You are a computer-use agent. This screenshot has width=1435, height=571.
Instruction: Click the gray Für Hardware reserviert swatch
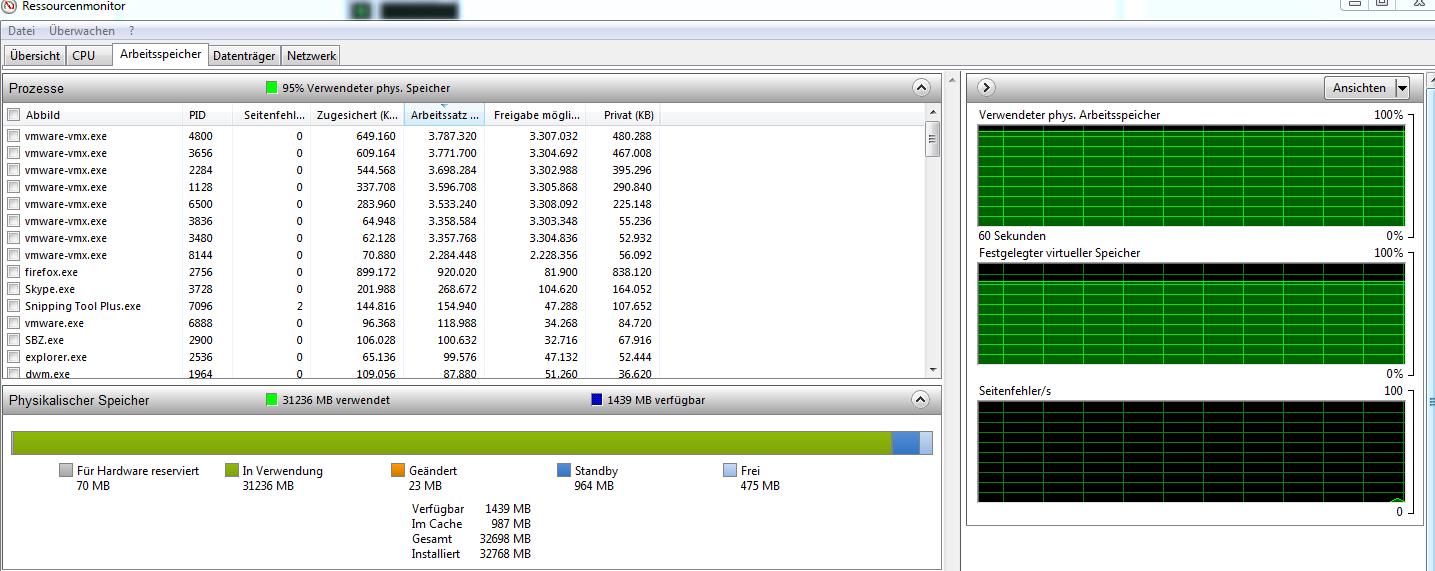[x=66, y=470]
